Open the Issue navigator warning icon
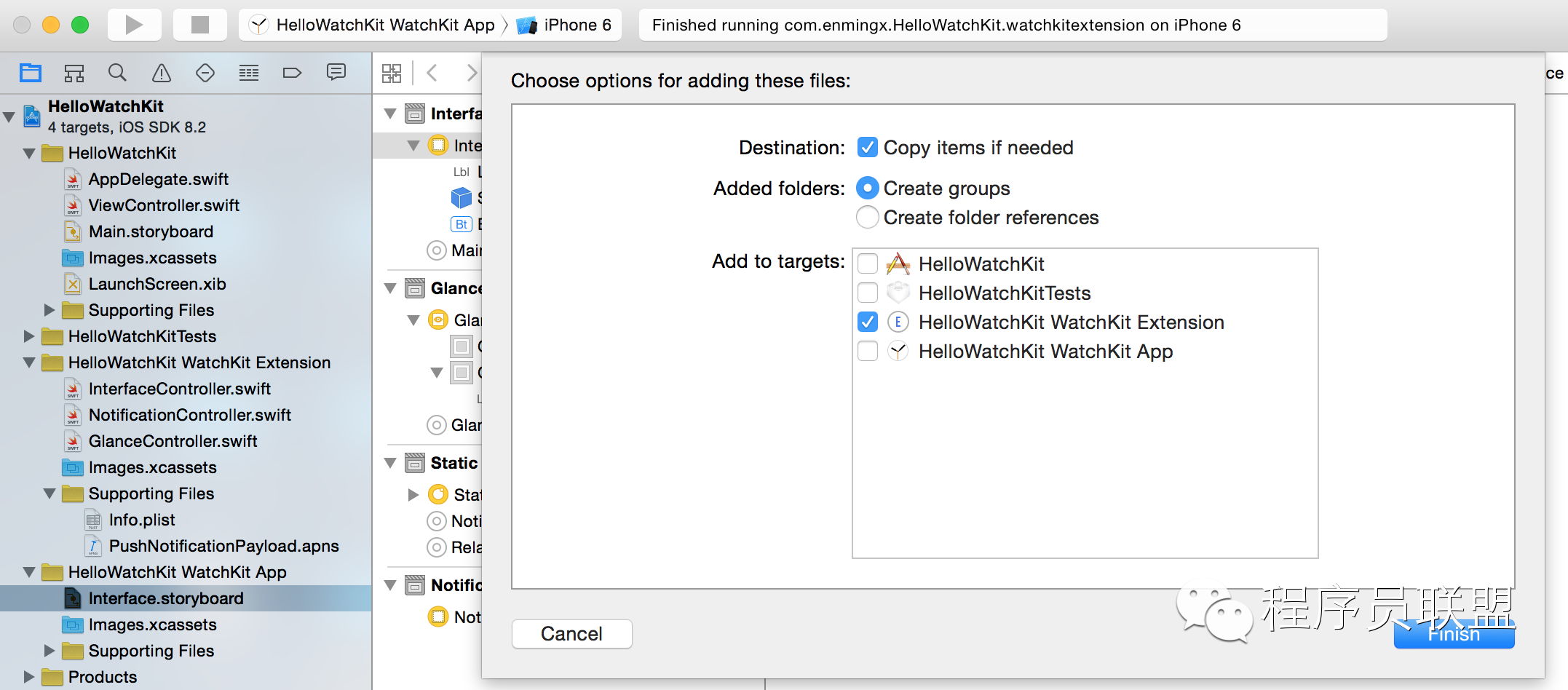The height and width of the screenshot is (690, 1568). tap(162, 73)
